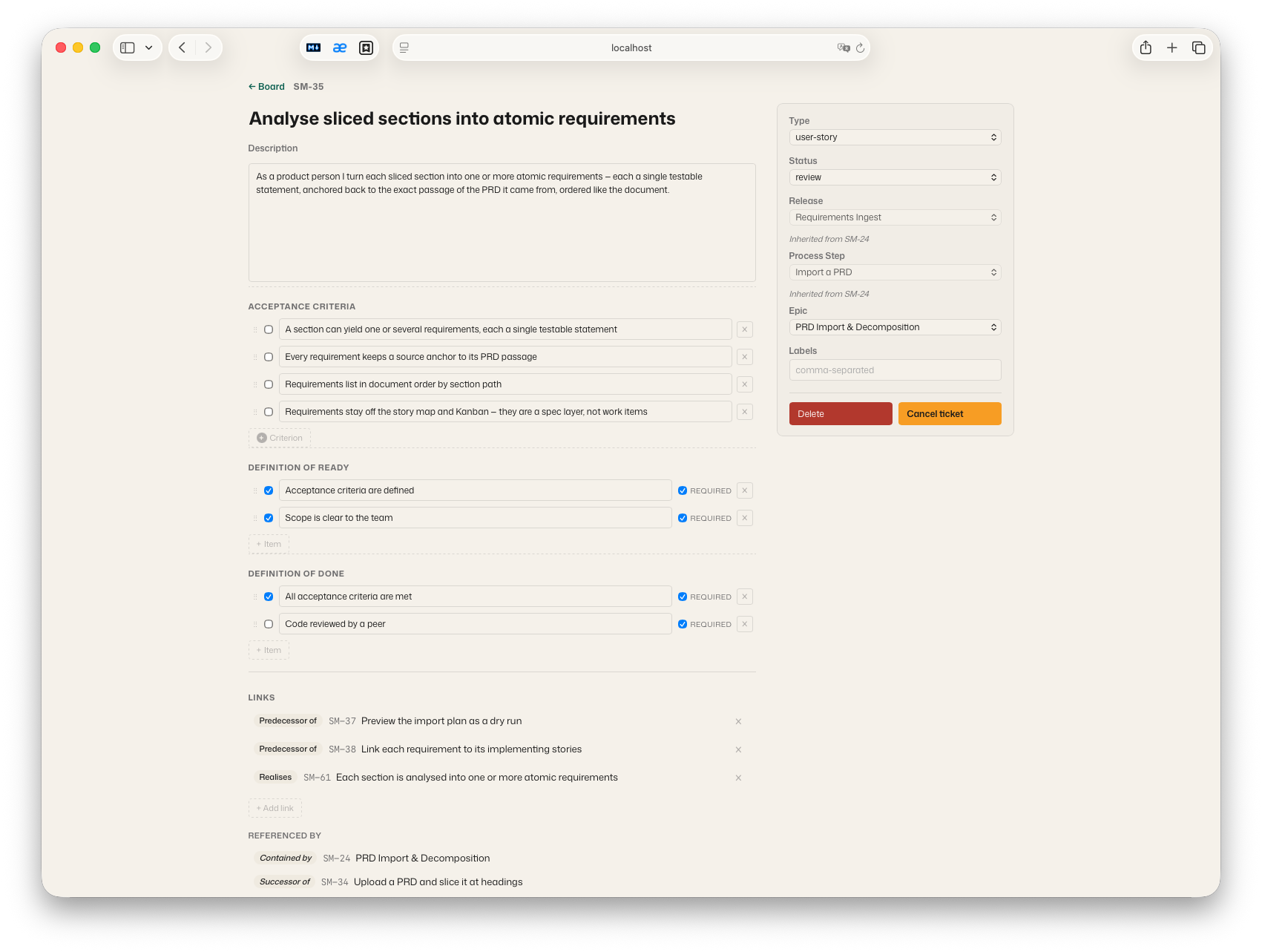Grab the drag handle of 'Code reviewed by a peer'
The width and height of the screenshot is (1262, 952).
pos(255,624)
